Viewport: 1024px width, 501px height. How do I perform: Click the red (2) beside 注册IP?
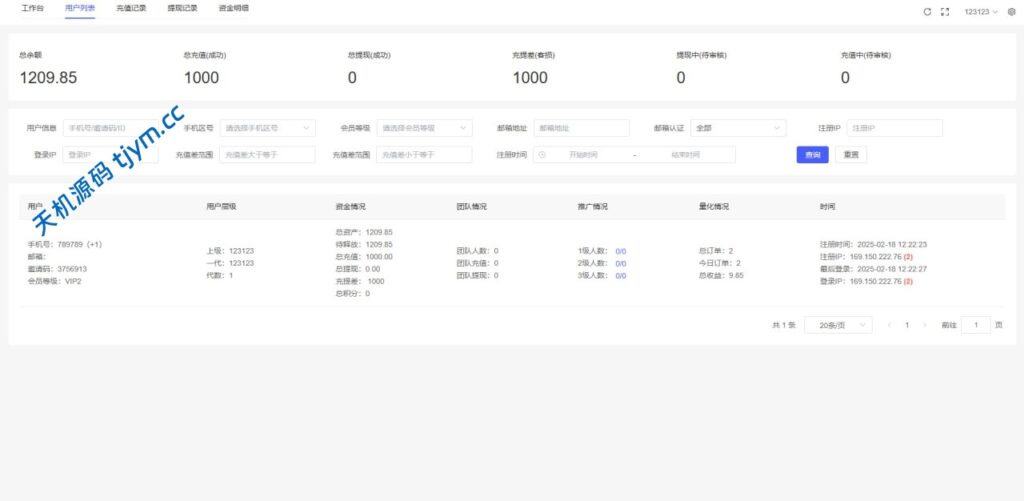point(908,257)
